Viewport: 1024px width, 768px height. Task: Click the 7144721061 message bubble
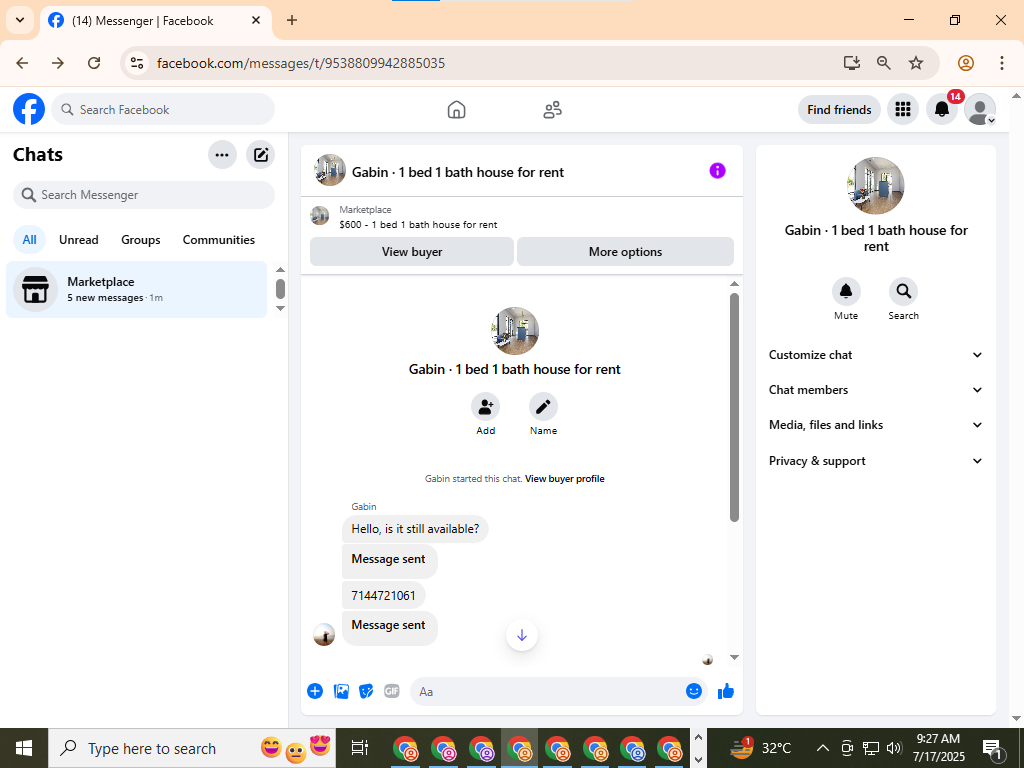383,596
